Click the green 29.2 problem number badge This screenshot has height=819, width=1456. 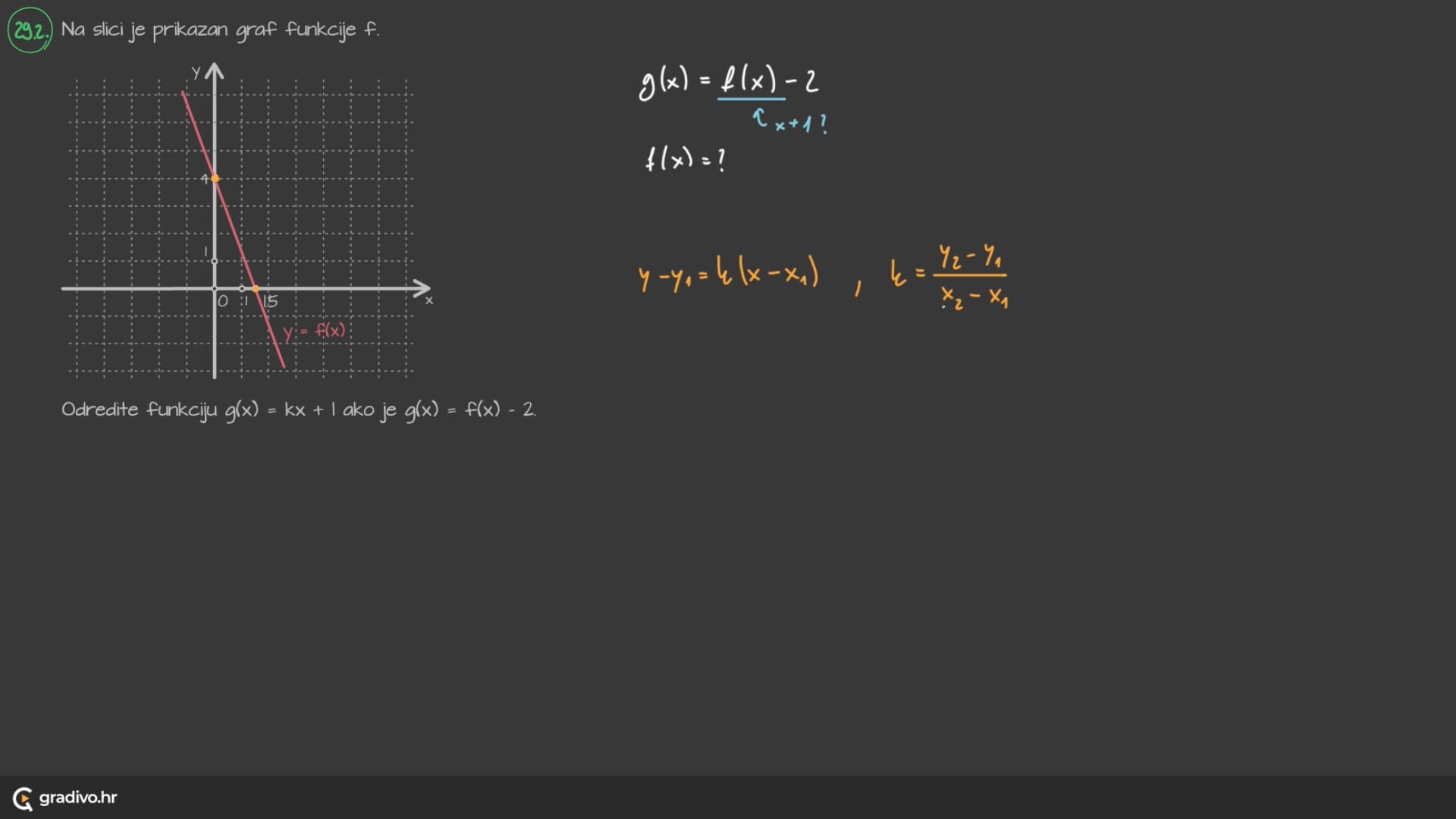click(x=30, y=30)
